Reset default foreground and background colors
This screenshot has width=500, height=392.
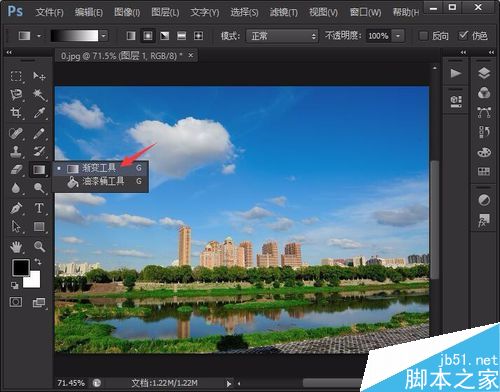tap(14, 285)
